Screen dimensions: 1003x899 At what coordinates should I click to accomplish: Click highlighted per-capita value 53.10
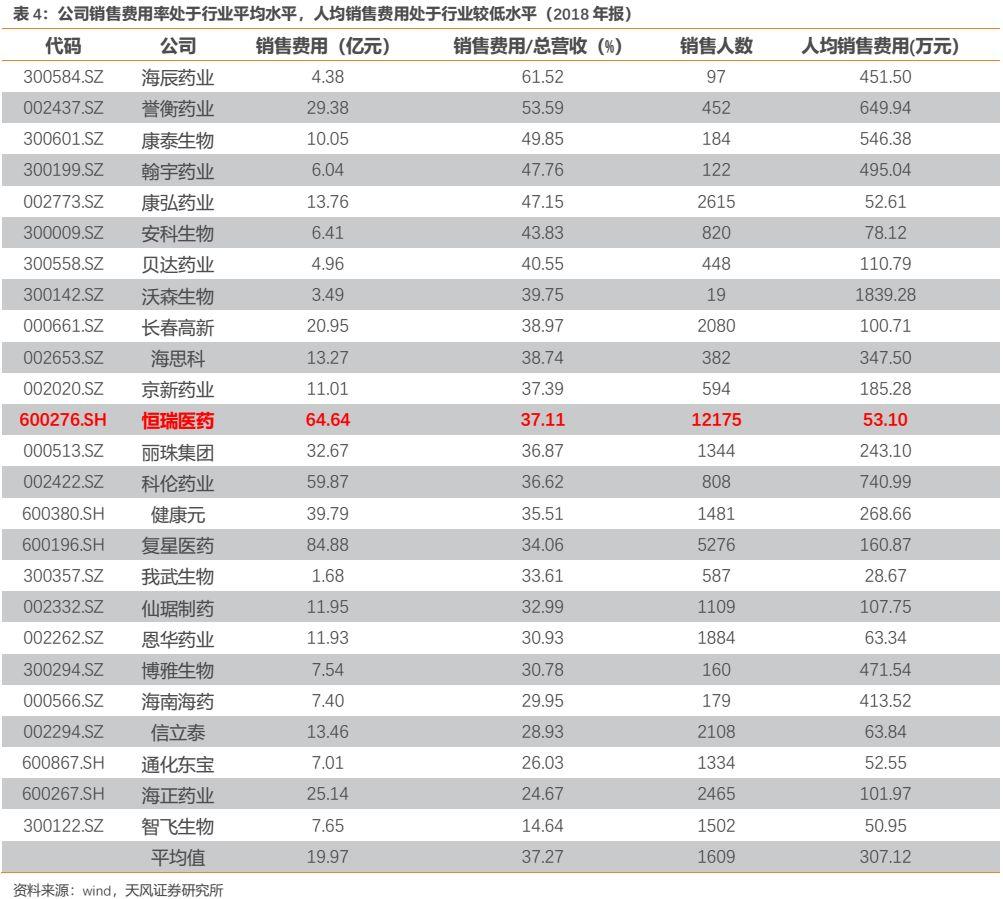[885, 420]
